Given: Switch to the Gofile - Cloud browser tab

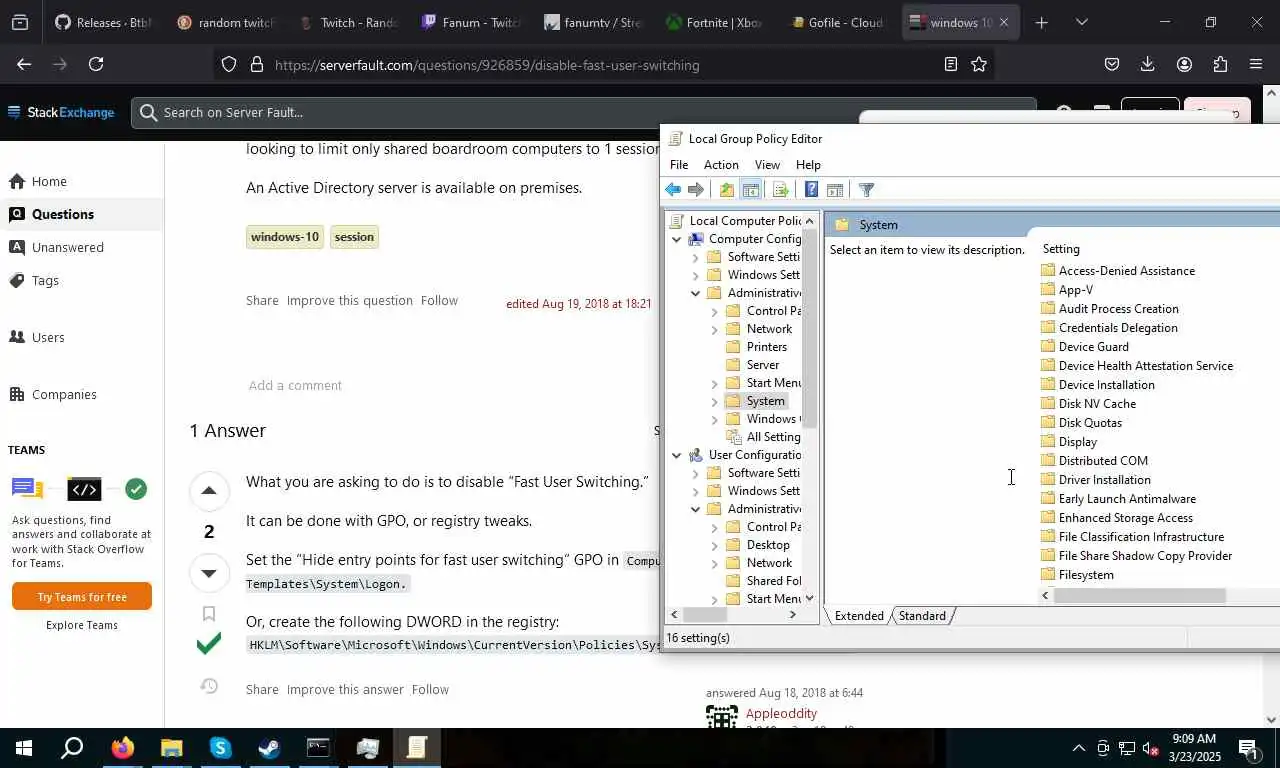Looking at the screenshot, I should coord(836,22).
